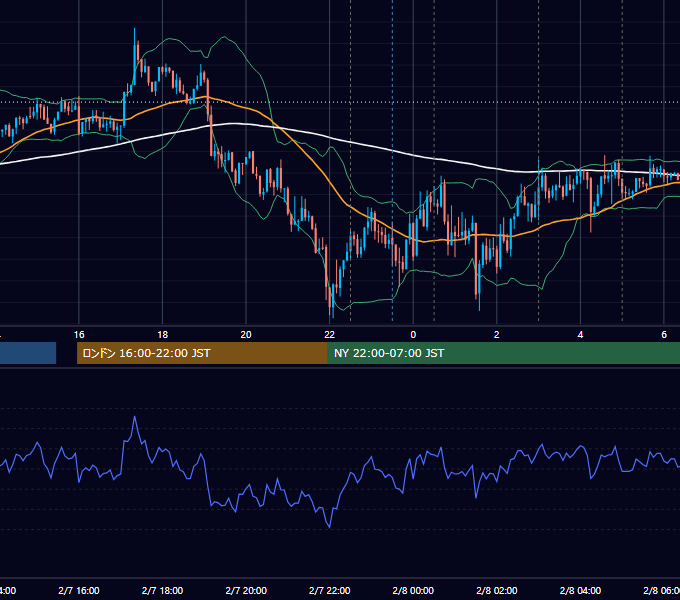Click the 4 hour label on price chart axis

(580, 335)
